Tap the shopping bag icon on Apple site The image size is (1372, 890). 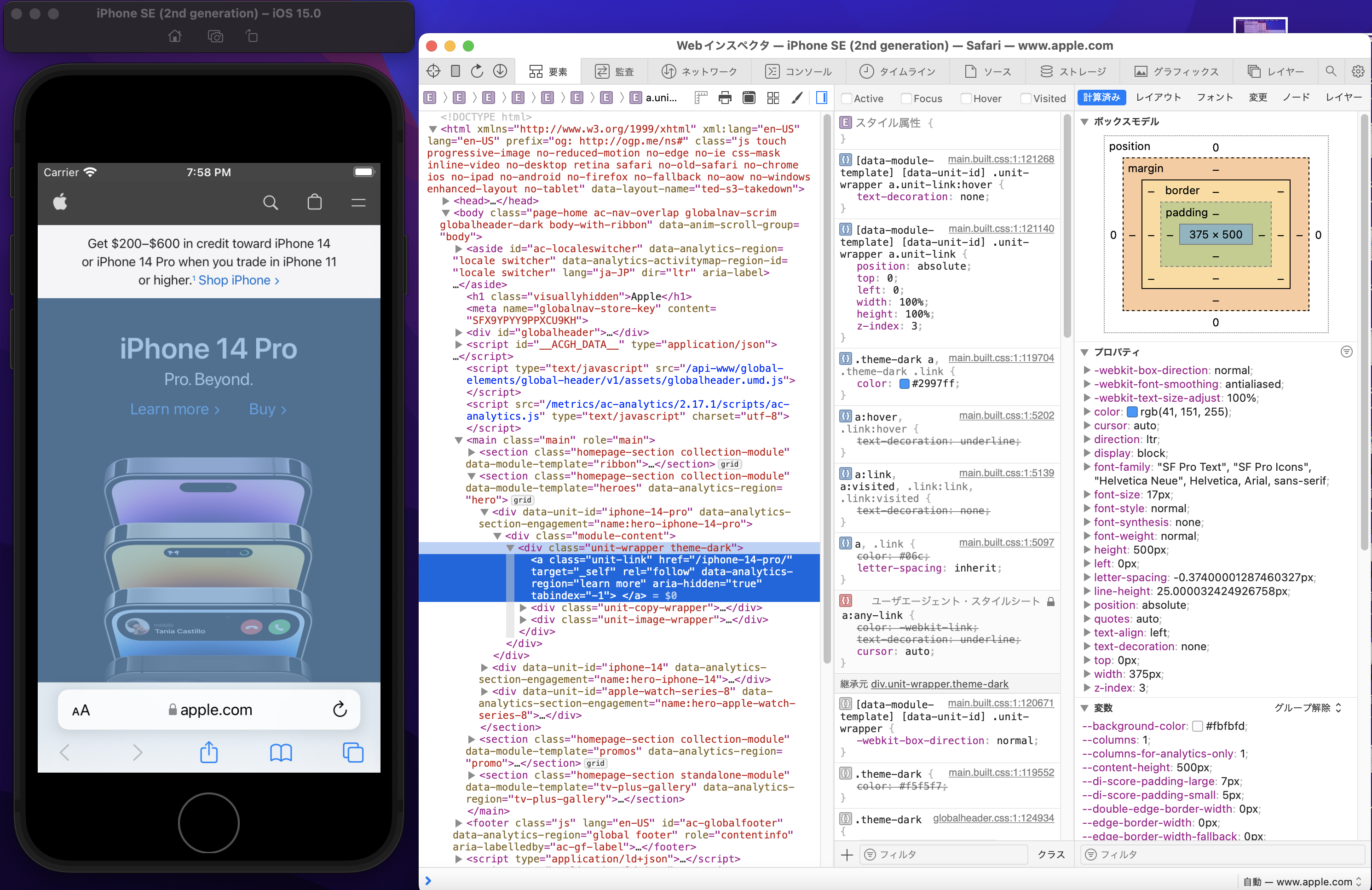pos(314,202)
